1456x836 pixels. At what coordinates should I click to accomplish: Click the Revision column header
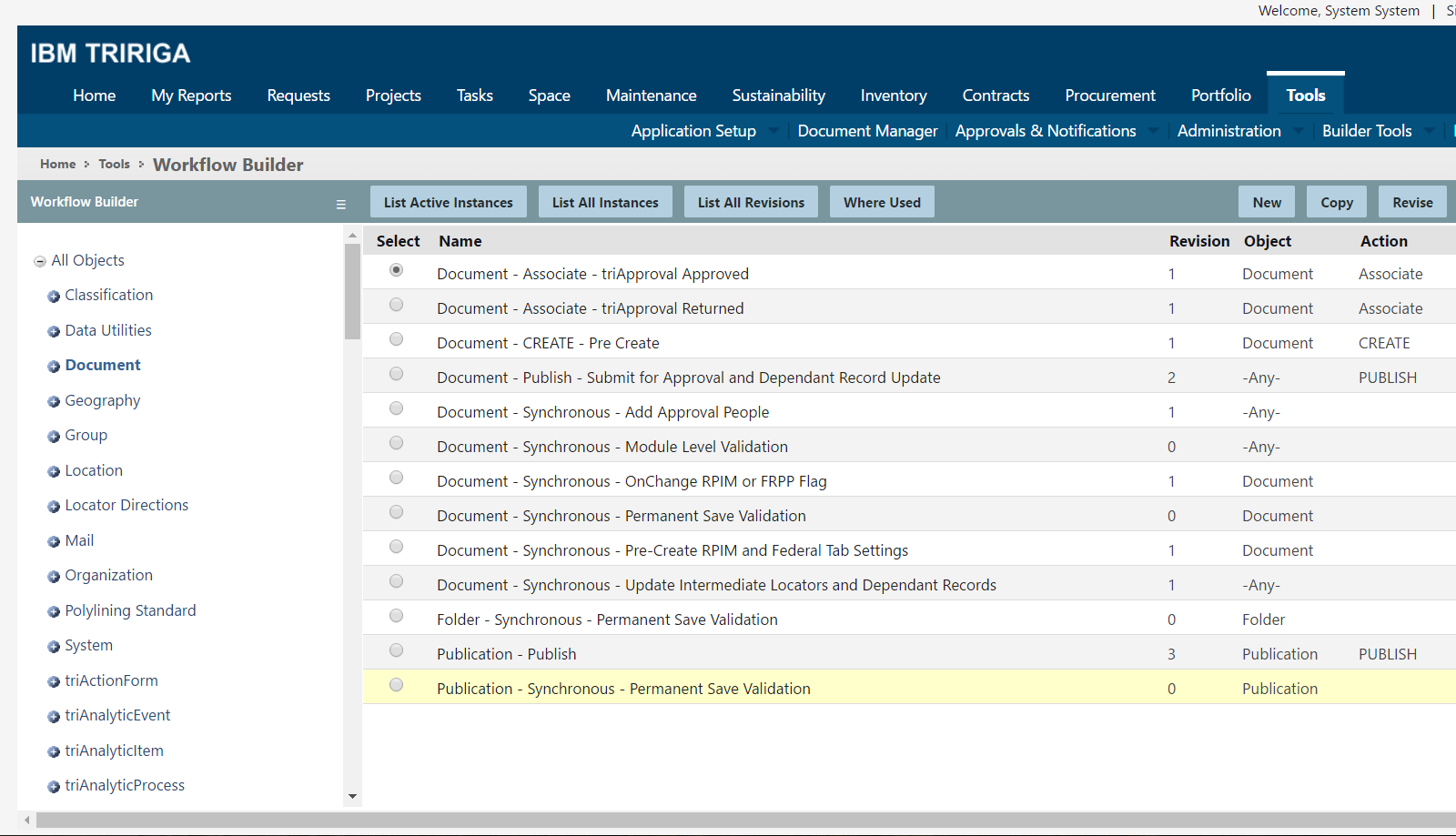(x=1199, y=241)
